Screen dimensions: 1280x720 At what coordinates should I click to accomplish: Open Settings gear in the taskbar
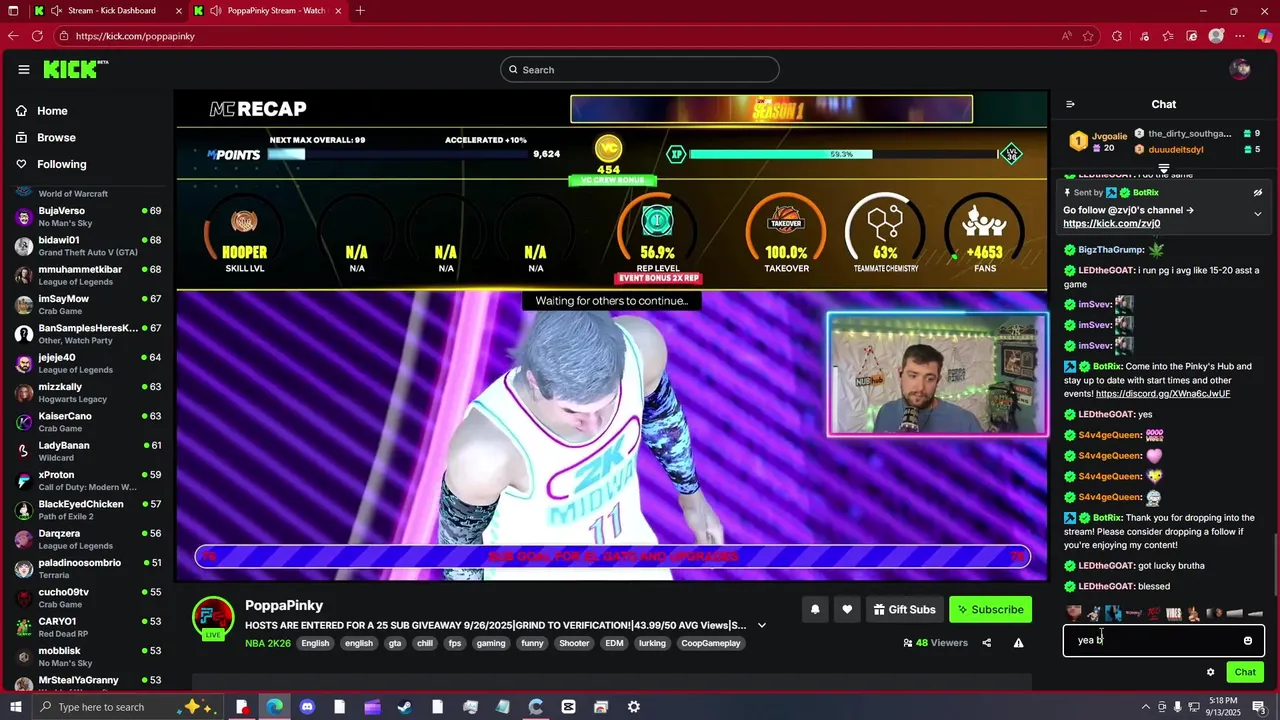pos(633,707)
